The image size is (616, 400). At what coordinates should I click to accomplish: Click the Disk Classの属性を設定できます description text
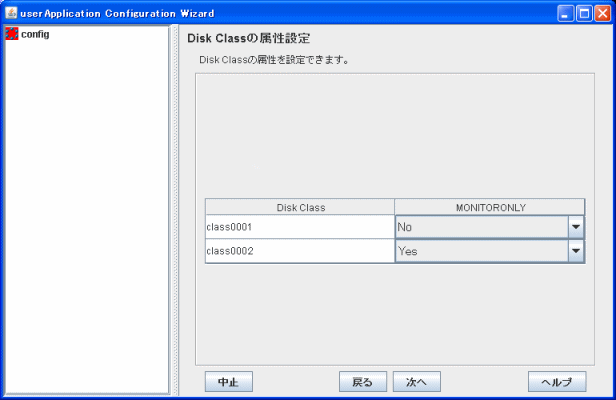274,60
